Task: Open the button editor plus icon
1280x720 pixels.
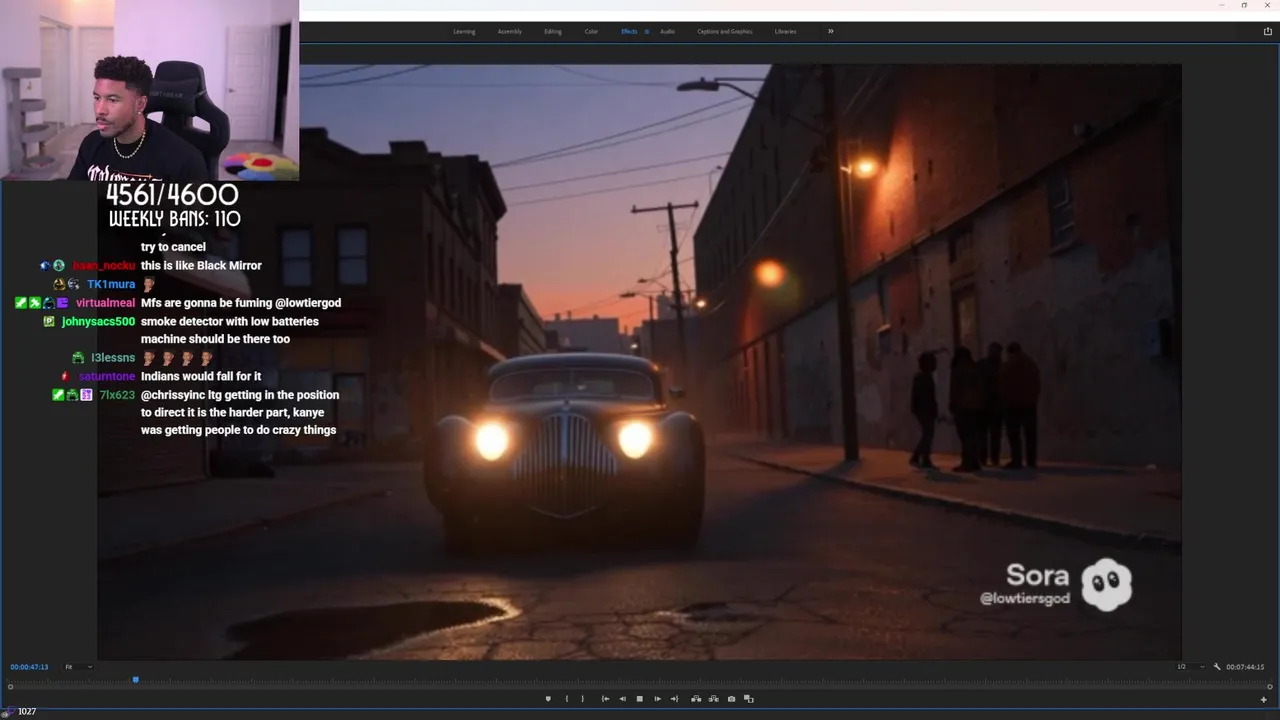Action: click(x=1263, y=699)
